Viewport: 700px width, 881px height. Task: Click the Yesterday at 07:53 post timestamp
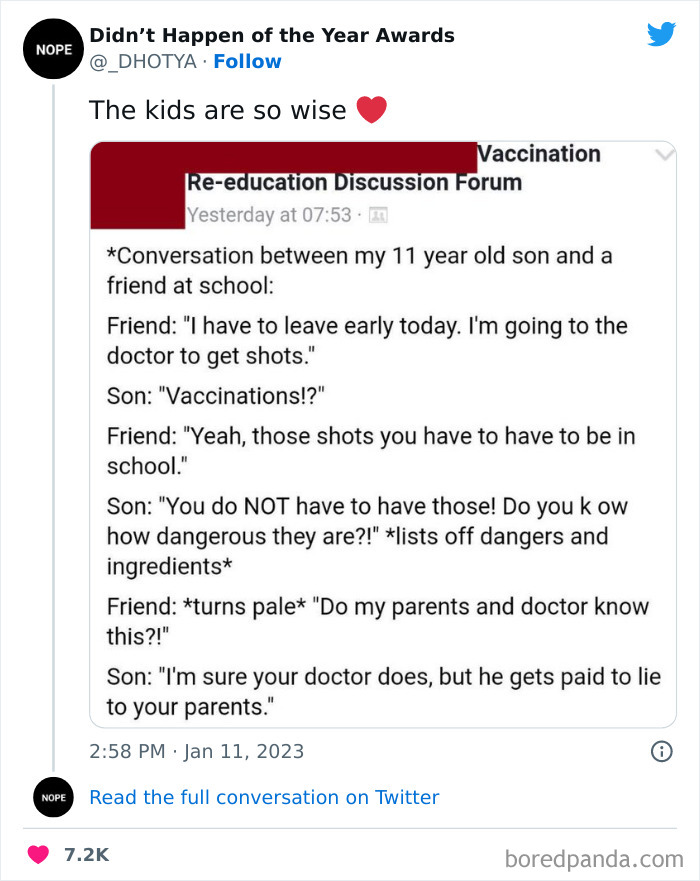269,215
